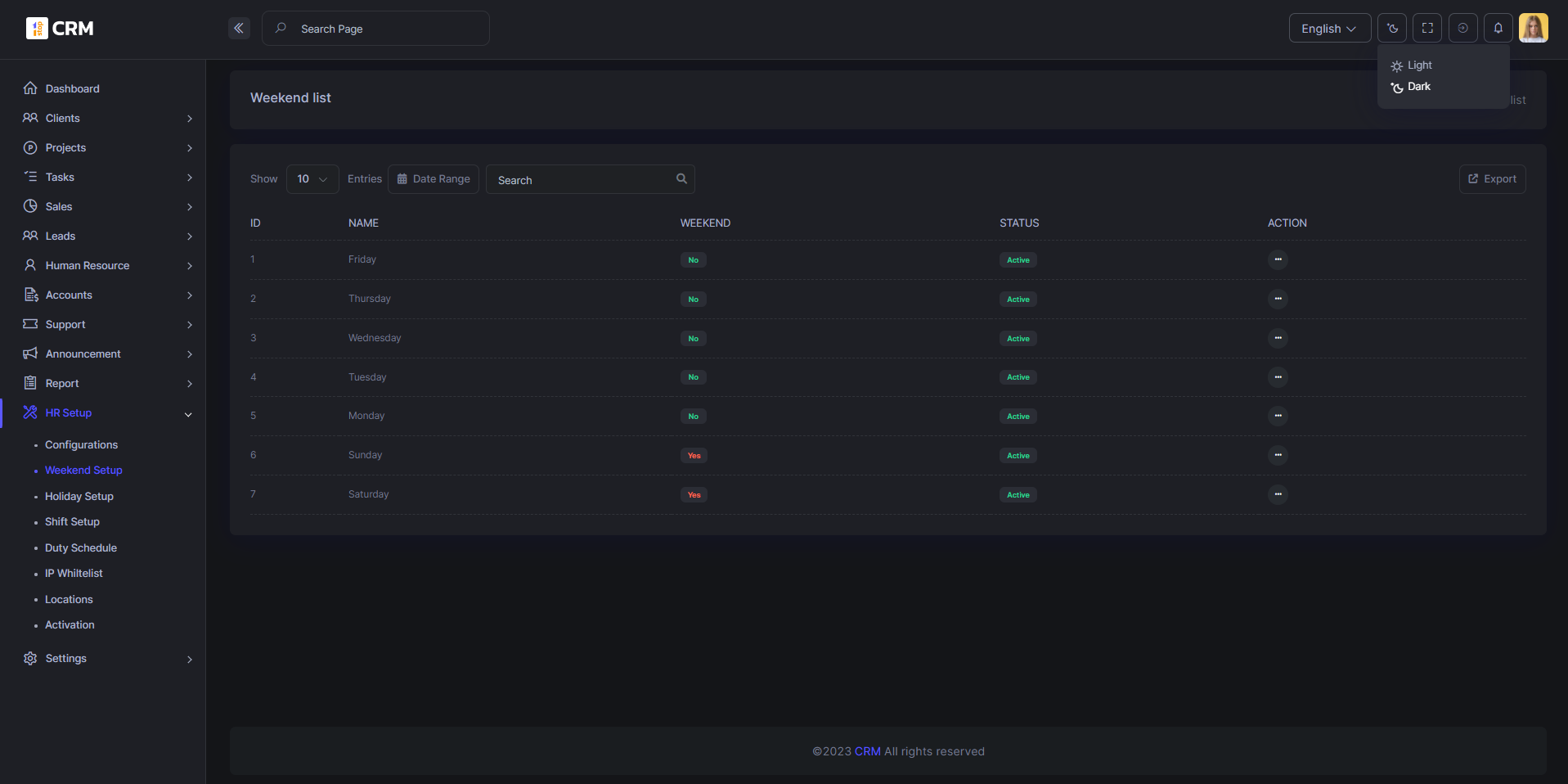Click the Dashboard home icon
Image resolution: width=1568 pixels, height=784 pixels.
click(x=30, y=88)
